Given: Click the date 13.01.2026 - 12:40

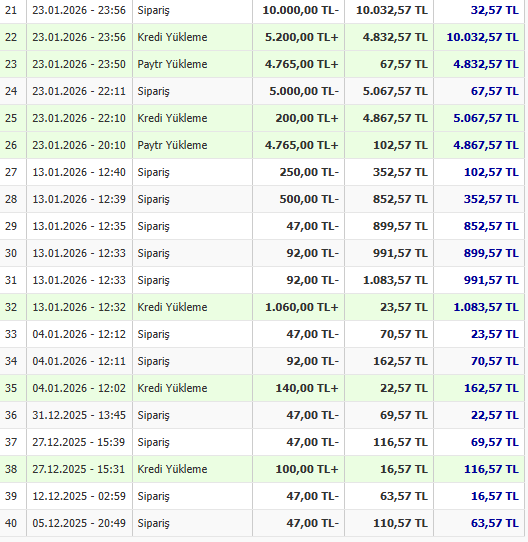Looking at the screenshot, I should click(79, 172).
